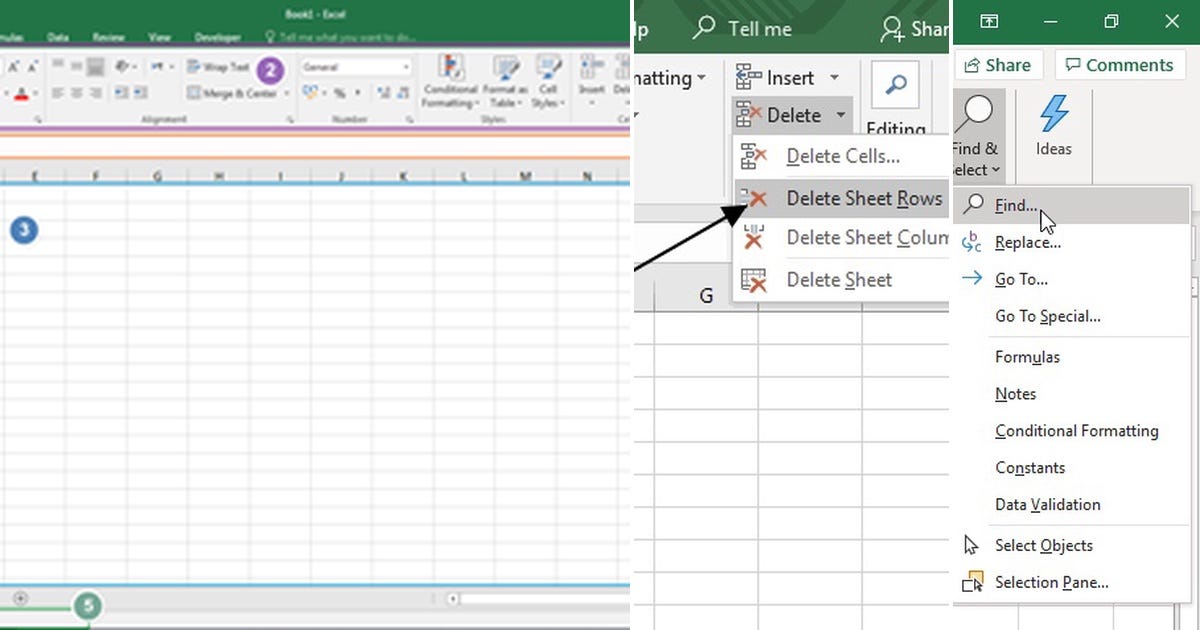1200x630 pixels.
Task: Click the Delete Sheet Columns icon
Action: [756, 238]
